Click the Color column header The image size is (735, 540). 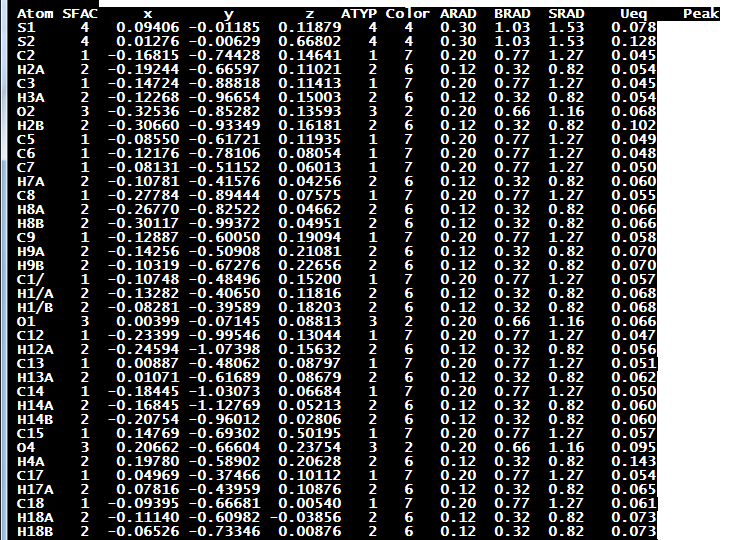pyautogui.click(x=407, y=14)
